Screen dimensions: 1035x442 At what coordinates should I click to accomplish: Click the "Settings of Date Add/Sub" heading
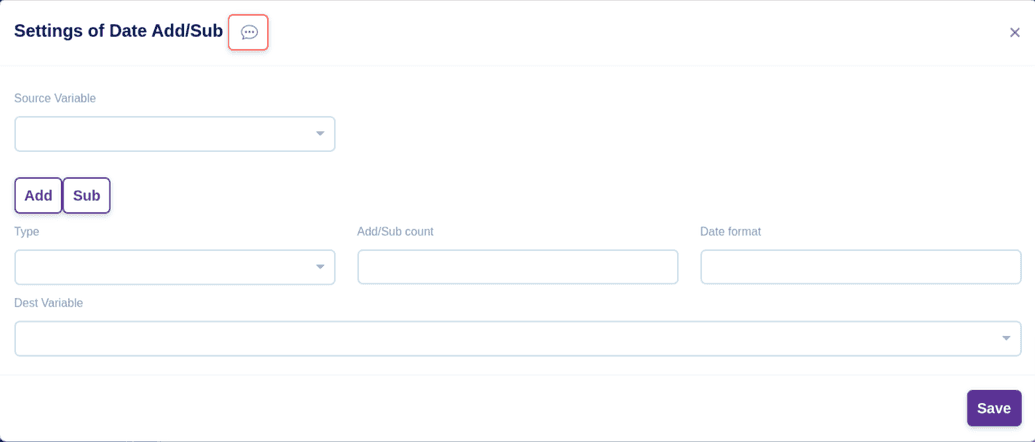pyautogui.click(x=118, y=31)
